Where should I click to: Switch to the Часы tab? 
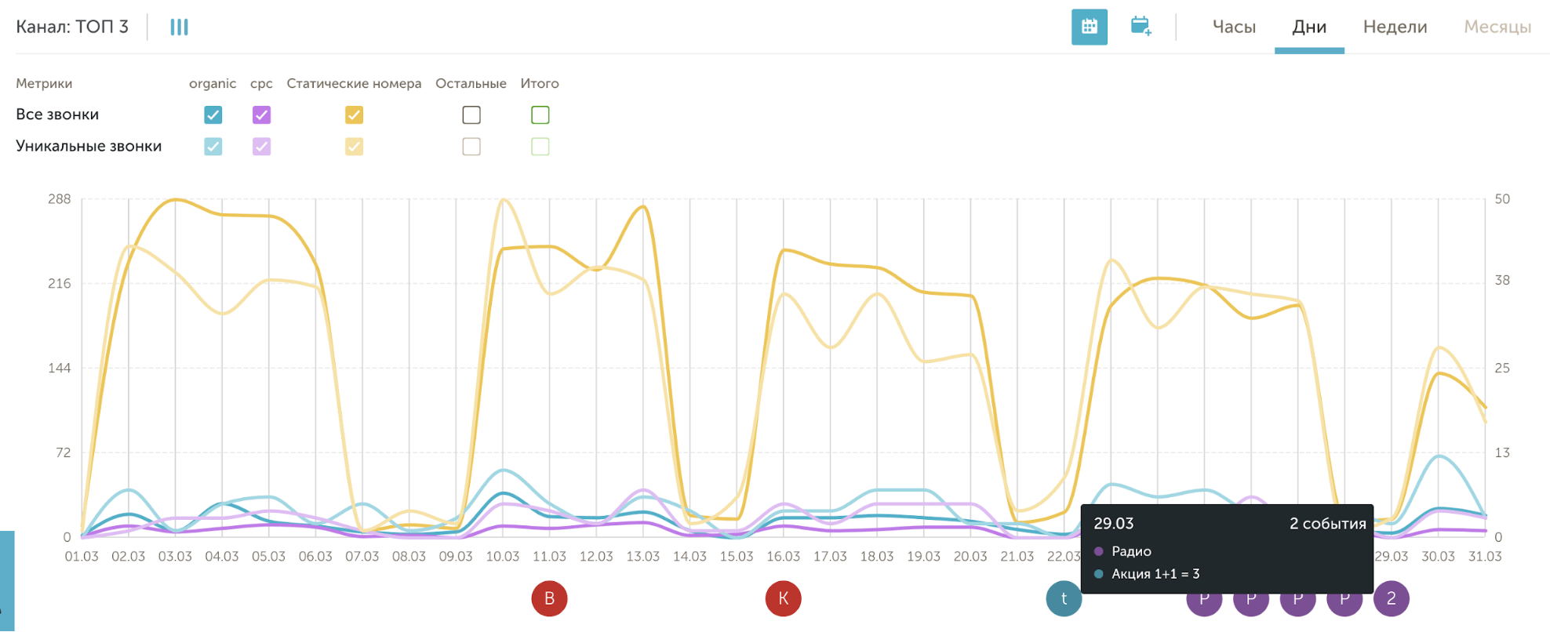pyautogui.click(x=1234, y=27)
